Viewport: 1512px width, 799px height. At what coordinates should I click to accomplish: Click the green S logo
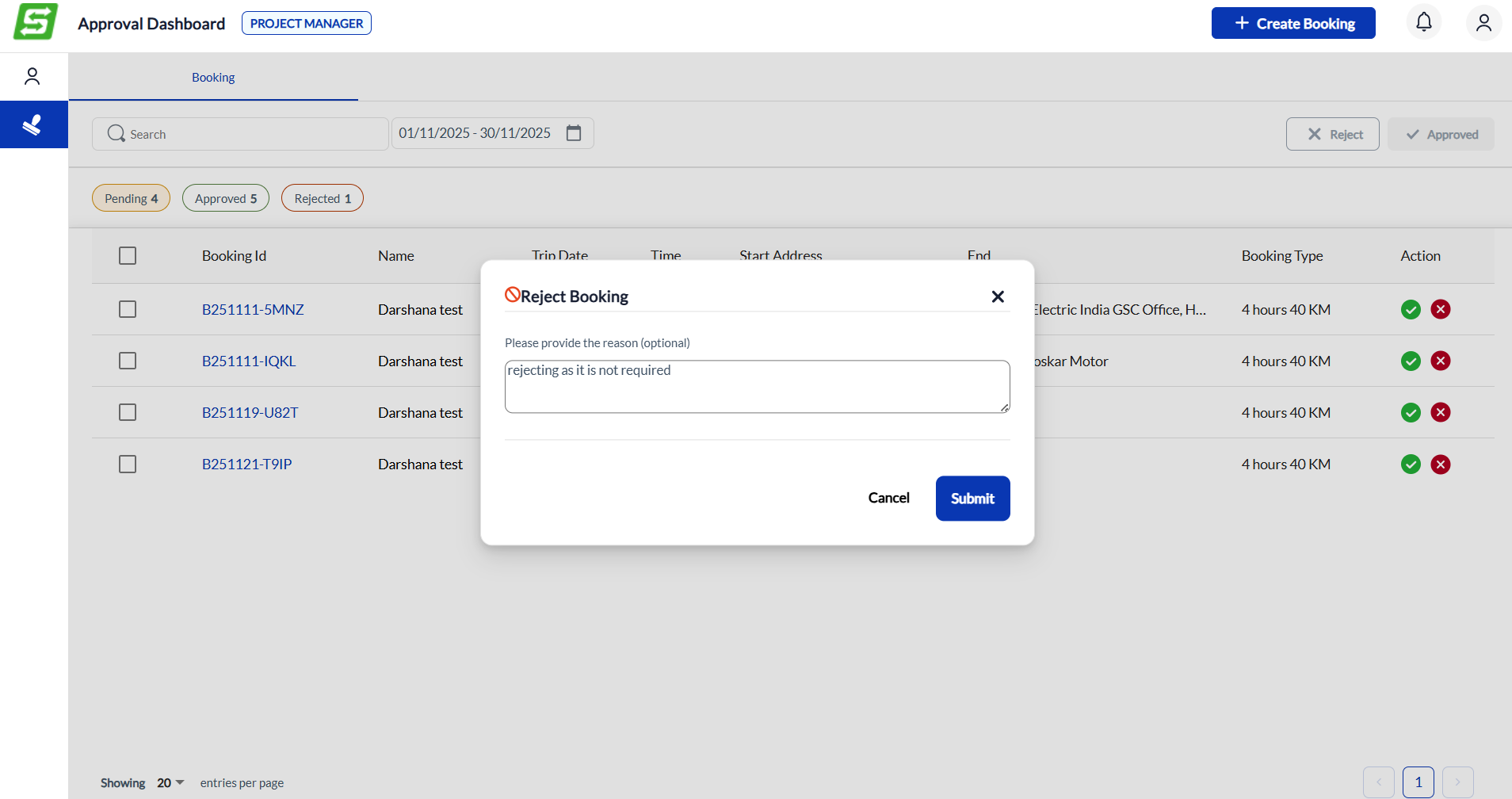pos(36,22)
